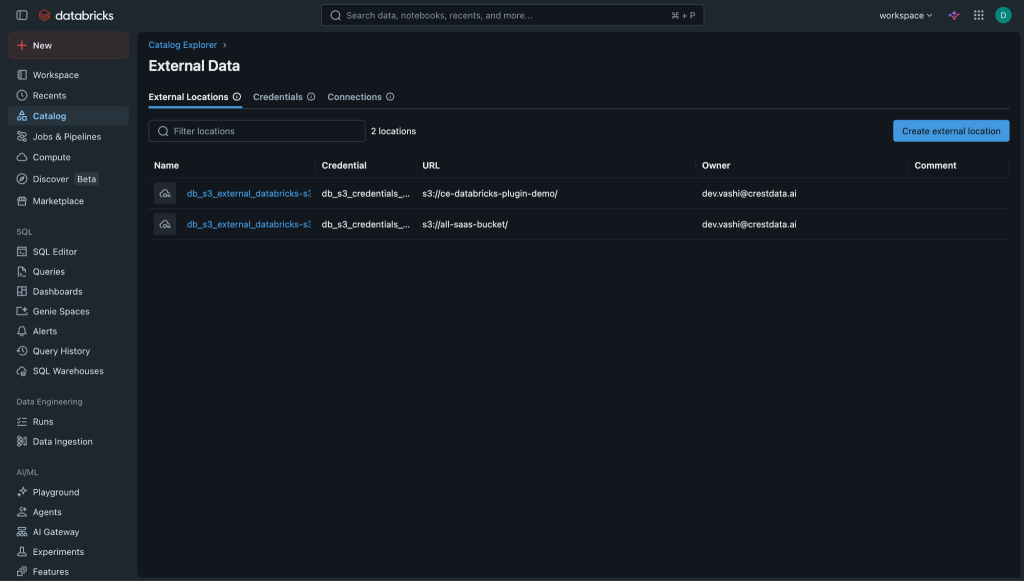Screen dimensions: 1024x581
Task: Open Discover Beta page
Action: coord(69,179)
